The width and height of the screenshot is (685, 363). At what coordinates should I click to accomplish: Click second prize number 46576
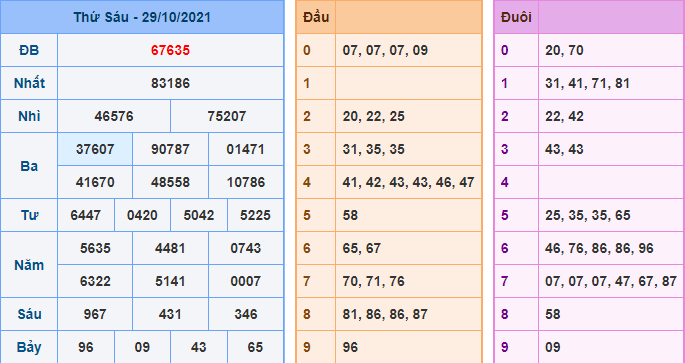click(x=114, y=116)
